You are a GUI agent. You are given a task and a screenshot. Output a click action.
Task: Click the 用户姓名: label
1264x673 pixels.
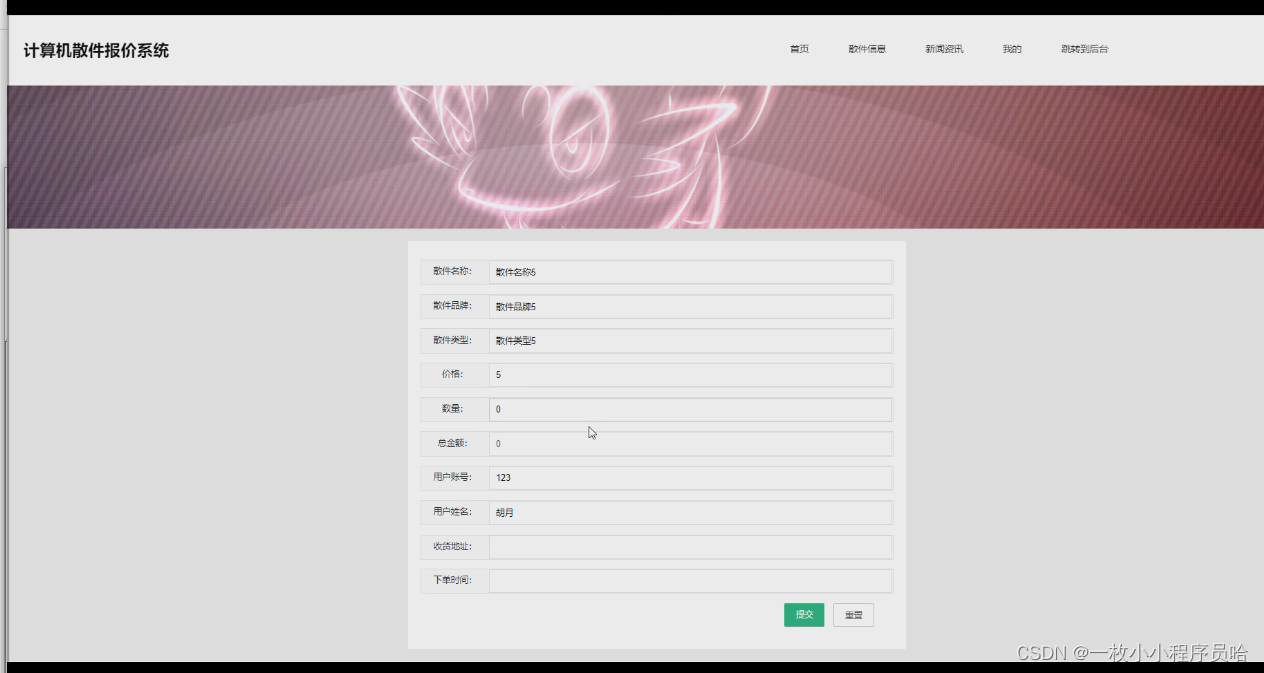[452, 511]
